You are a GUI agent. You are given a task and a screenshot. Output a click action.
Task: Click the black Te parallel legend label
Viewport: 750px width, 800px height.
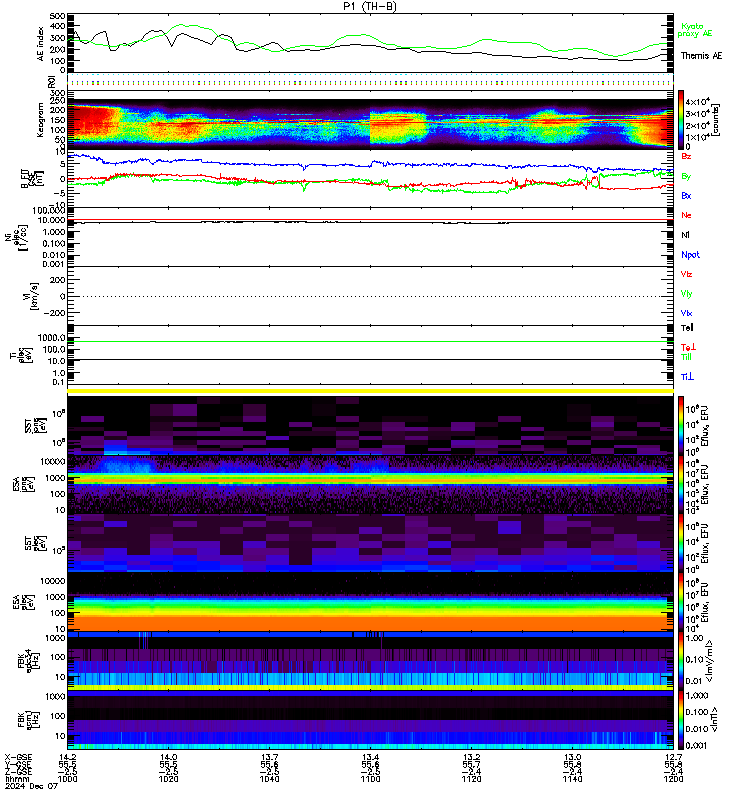coord(687,328)
